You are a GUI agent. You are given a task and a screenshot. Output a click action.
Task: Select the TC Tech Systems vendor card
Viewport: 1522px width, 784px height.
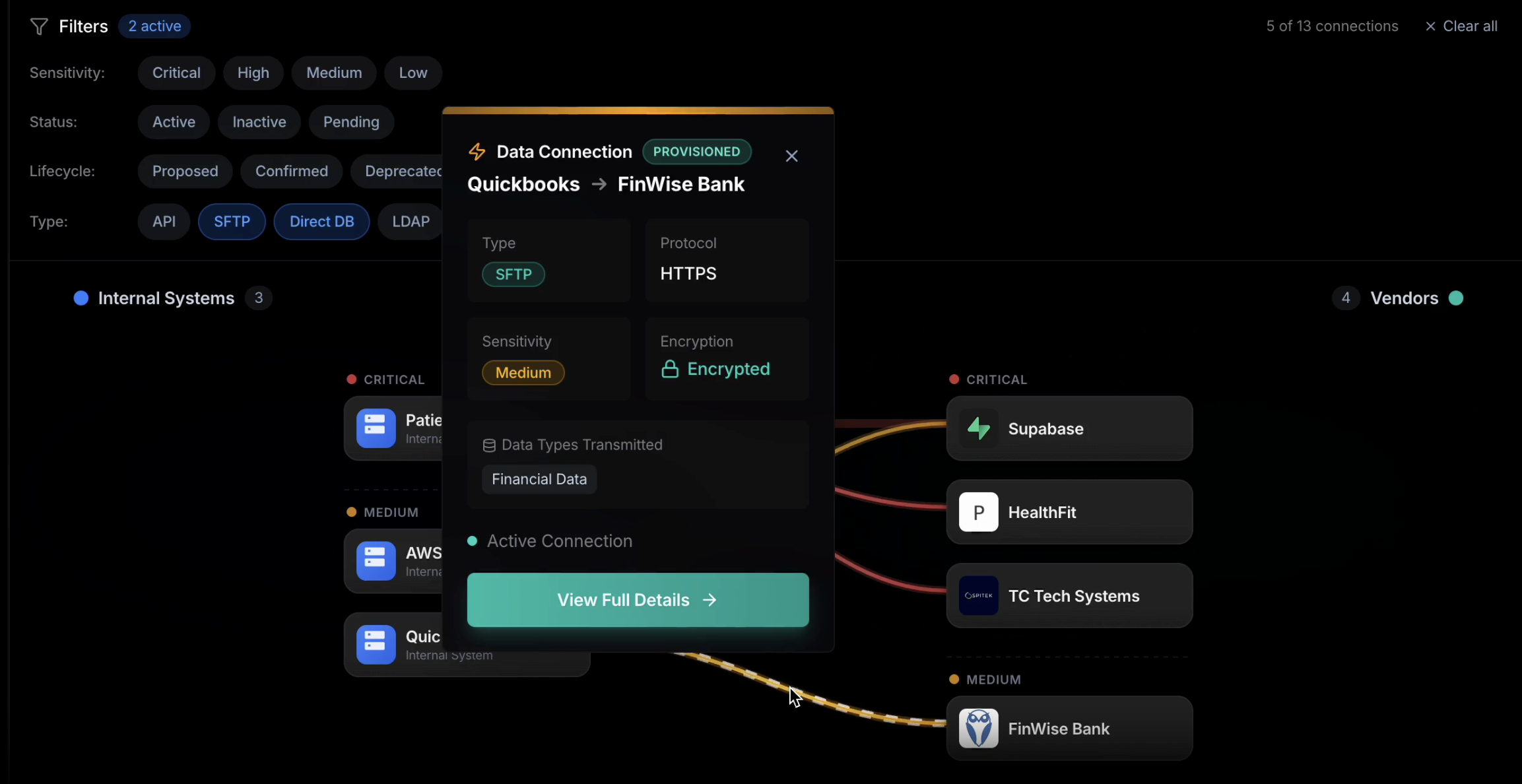1069,595
